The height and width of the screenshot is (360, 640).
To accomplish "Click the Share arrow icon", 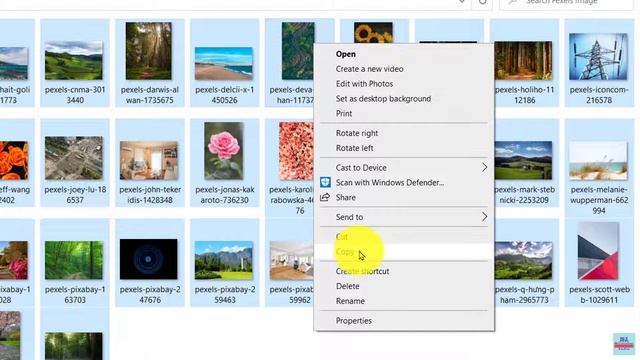I will 325,197.
